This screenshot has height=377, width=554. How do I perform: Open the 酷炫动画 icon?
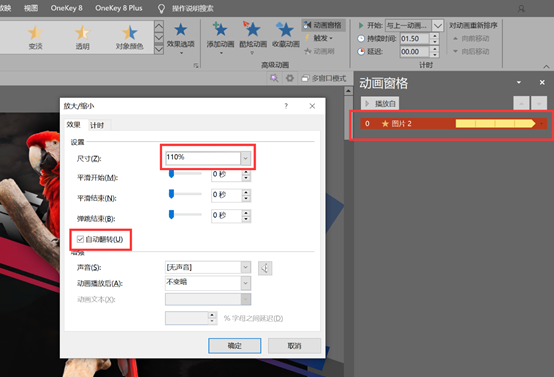[253, 38]
